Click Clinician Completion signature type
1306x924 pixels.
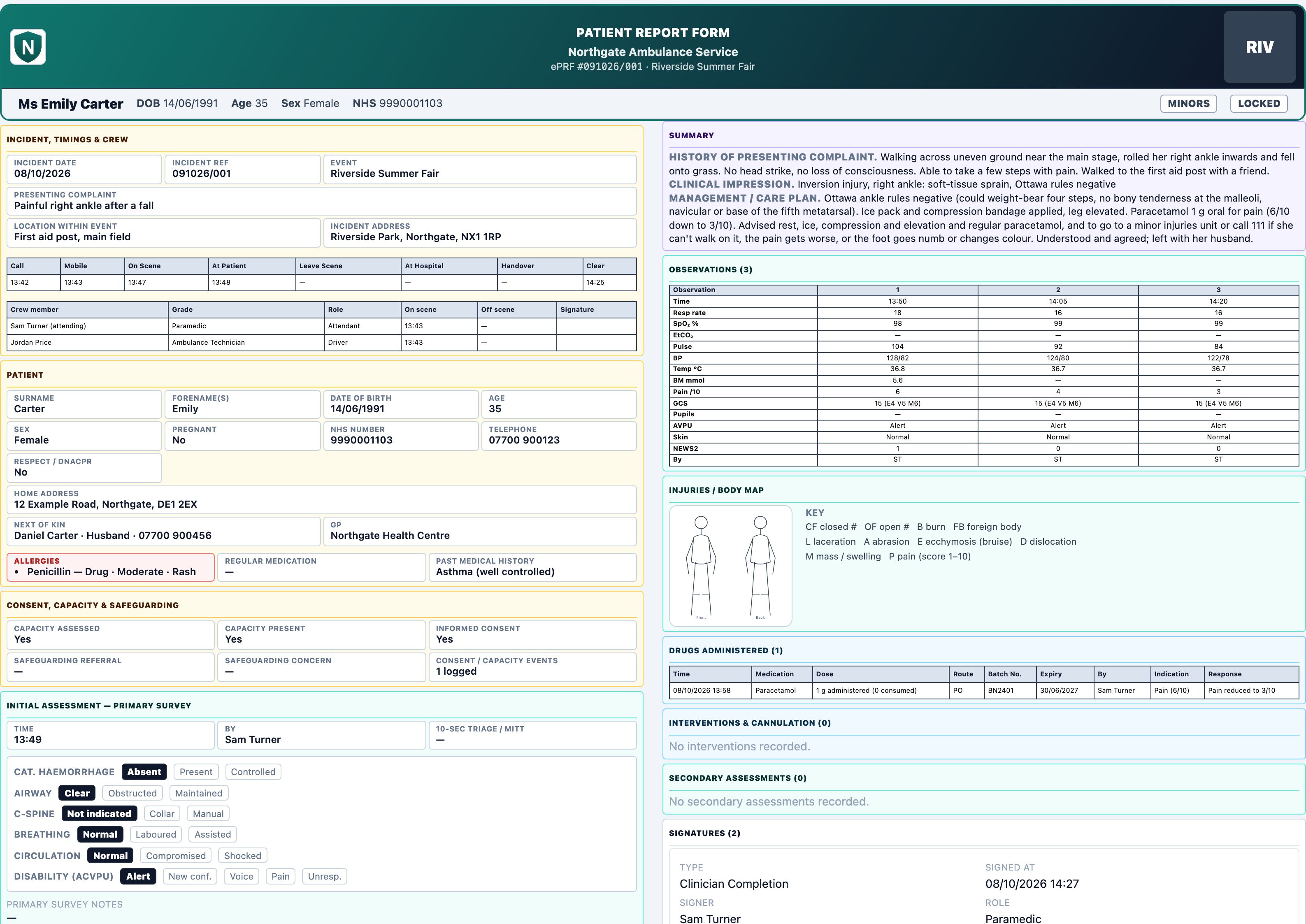[734, 884]
